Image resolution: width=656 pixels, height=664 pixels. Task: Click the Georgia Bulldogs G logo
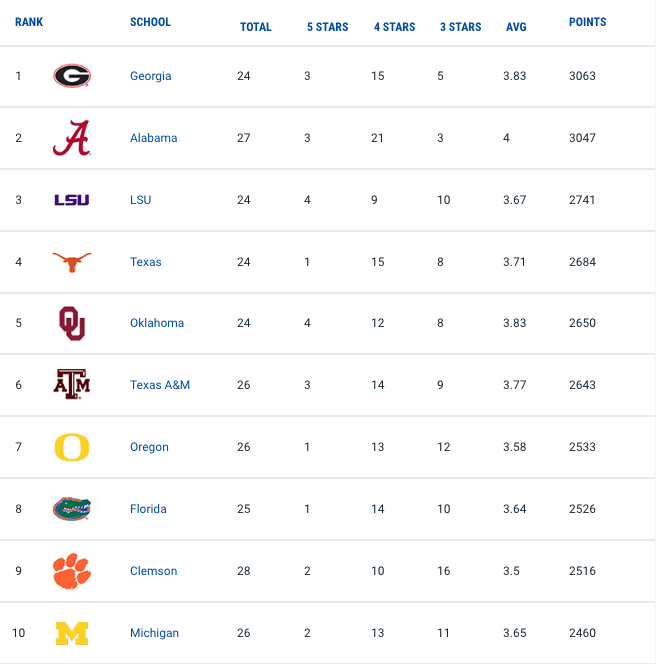72,76
